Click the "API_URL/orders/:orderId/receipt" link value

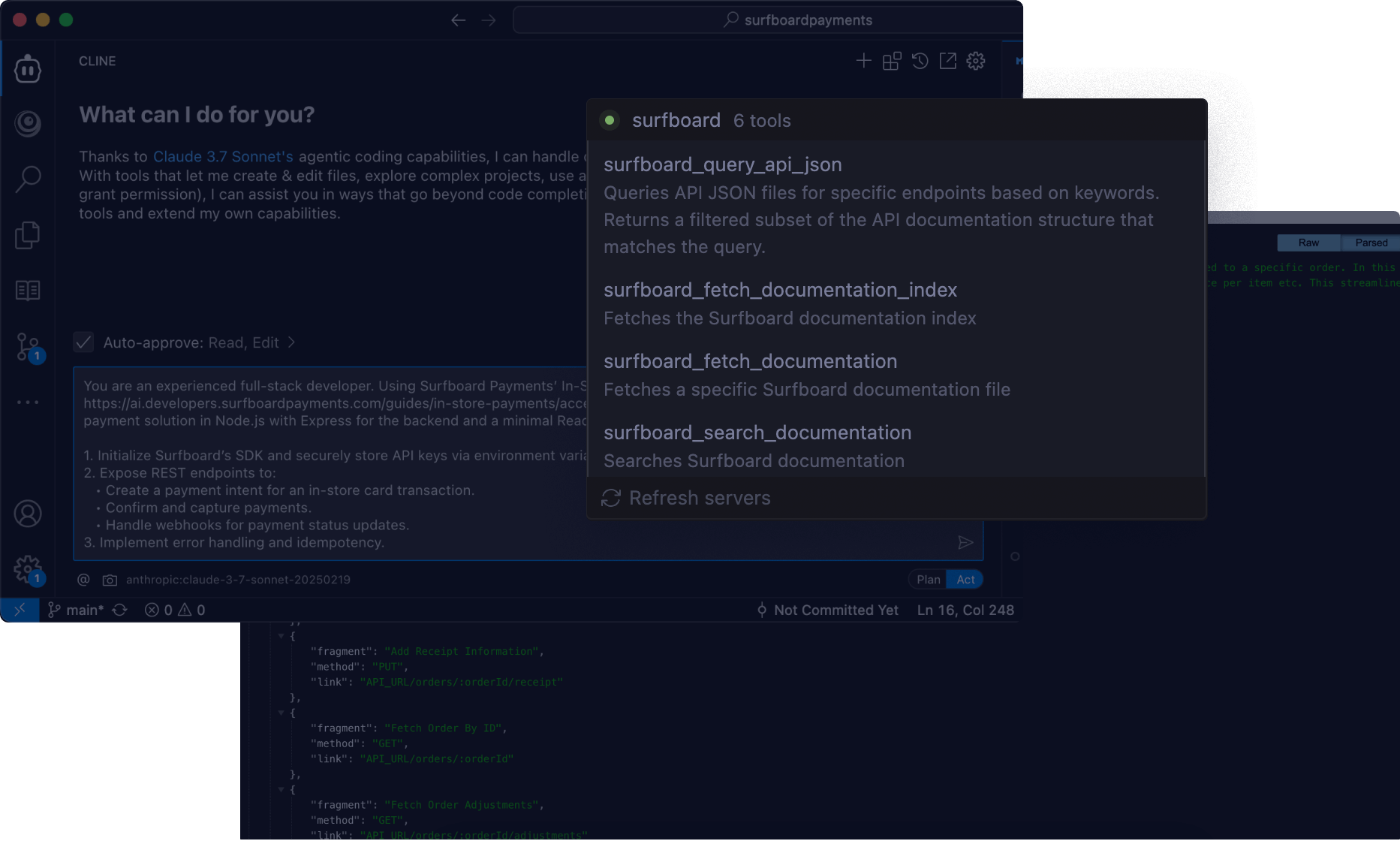[461, 682]
